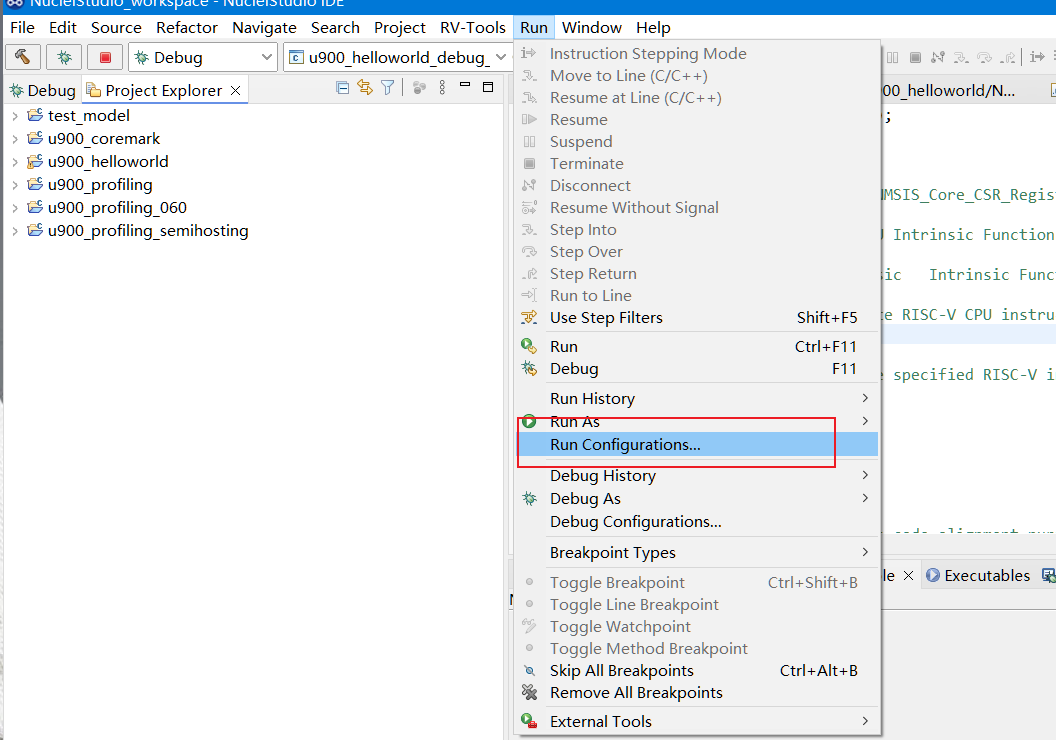
Task: Toggle Use Step Filters in Run menu
Action: coord(606,318)
